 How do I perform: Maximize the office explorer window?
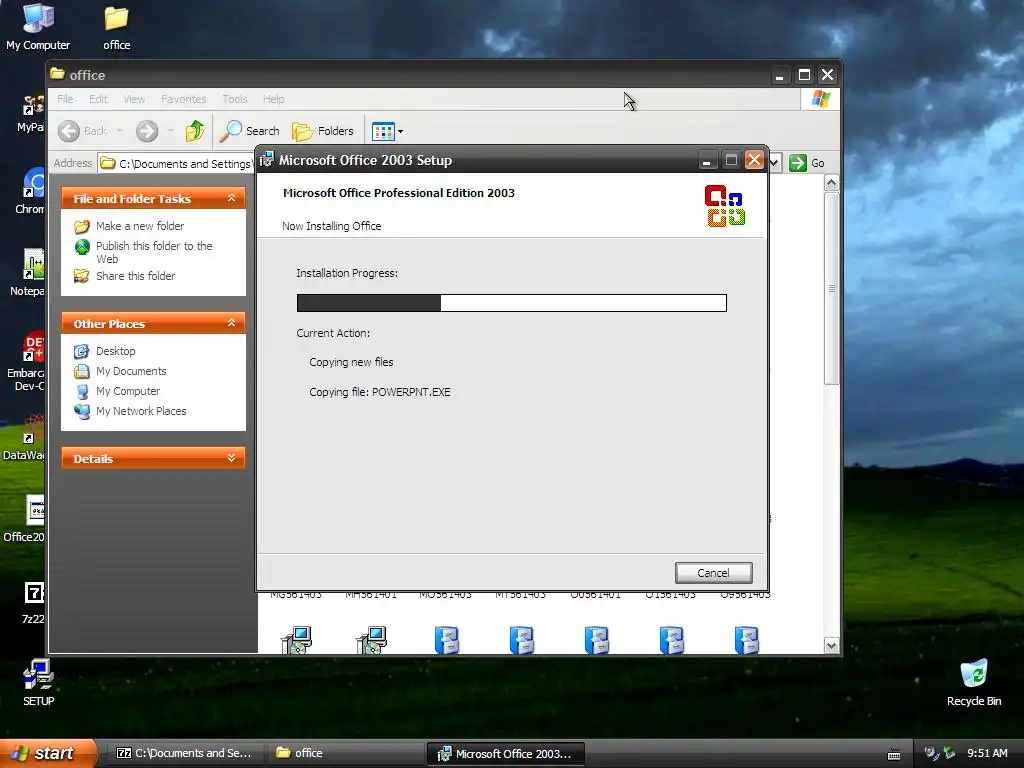[804, 75]
